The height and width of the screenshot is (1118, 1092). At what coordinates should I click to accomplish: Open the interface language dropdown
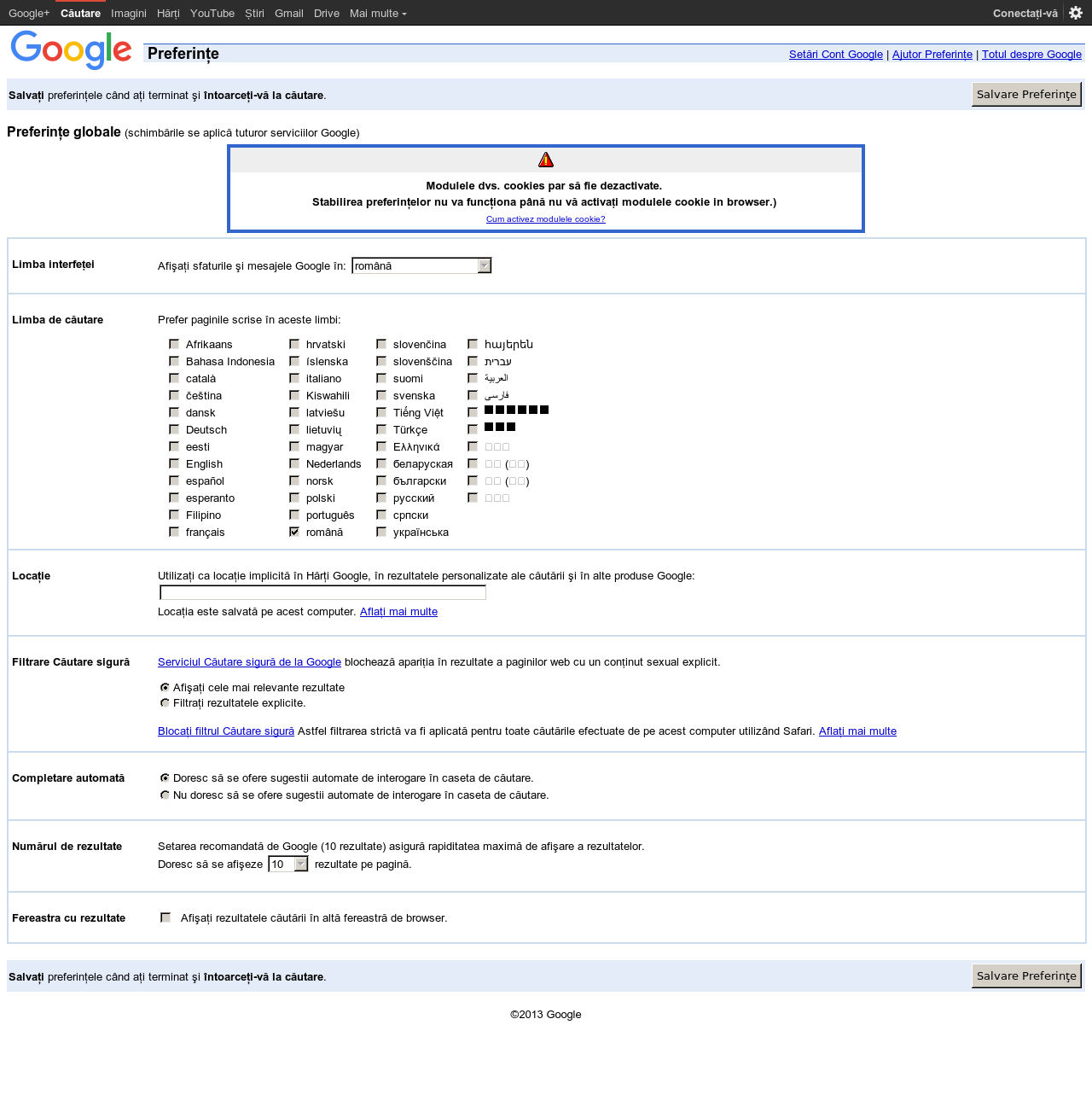(421, 265)
